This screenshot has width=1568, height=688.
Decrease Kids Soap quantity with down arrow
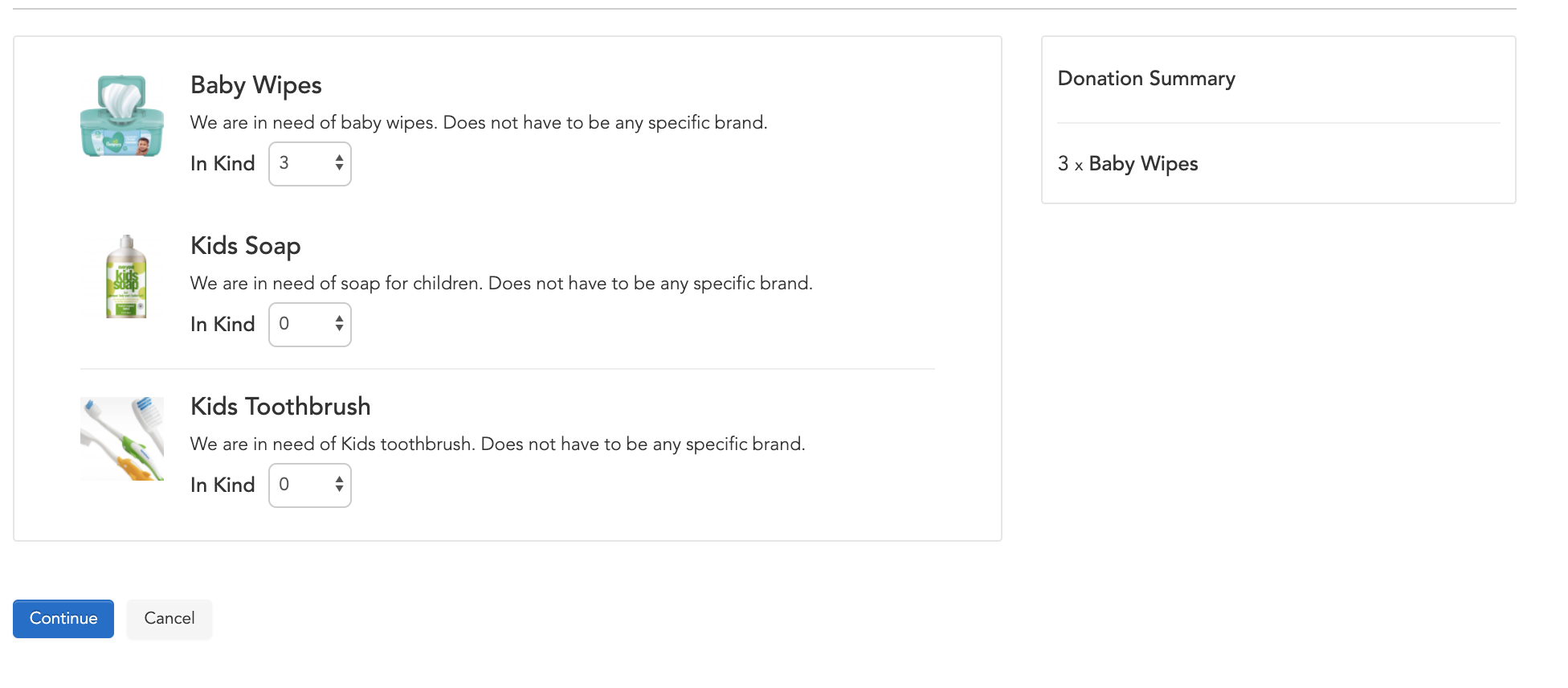tap(340, 329)
